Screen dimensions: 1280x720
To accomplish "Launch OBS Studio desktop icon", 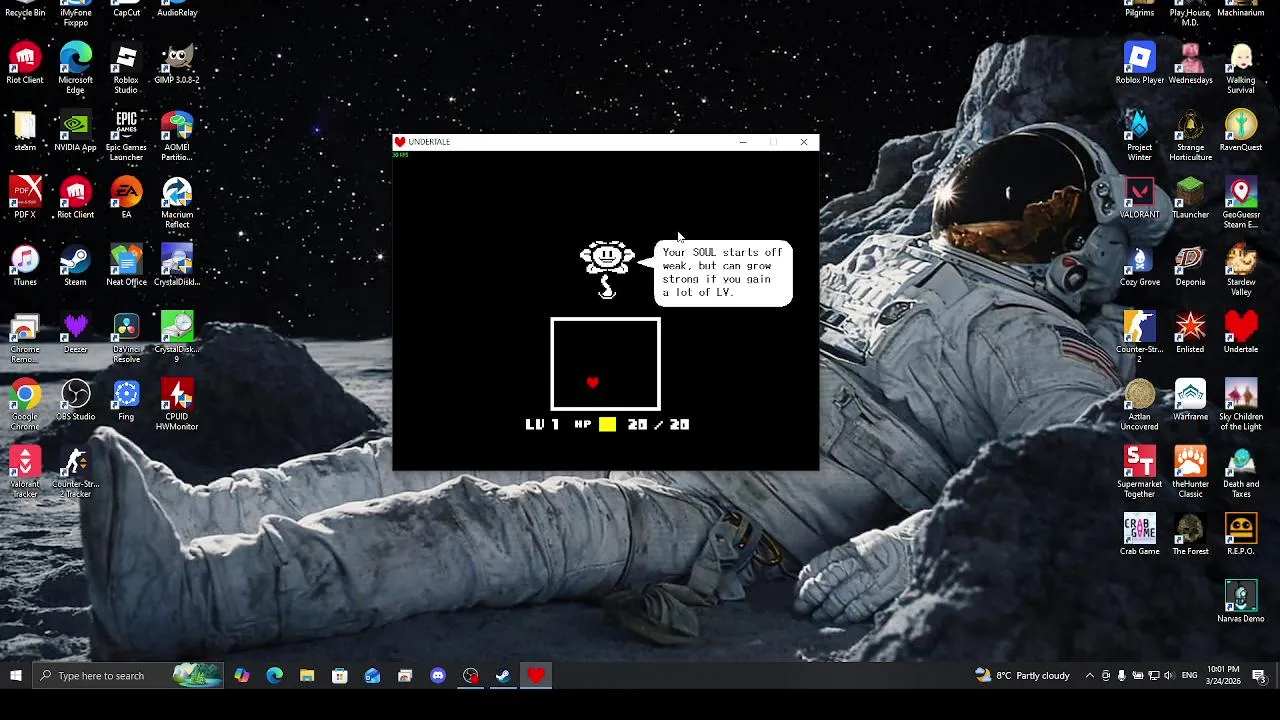I will click(75, 400).
